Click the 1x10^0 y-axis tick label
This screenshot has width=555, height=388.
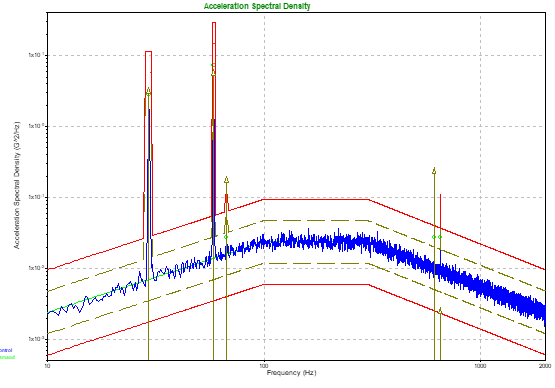coord(36,126)
